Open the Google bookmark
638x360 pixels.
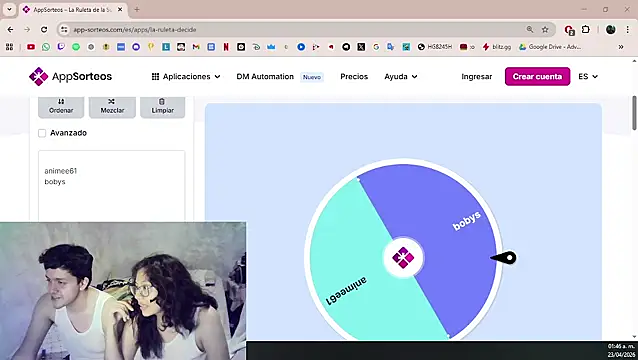point(376,47)
